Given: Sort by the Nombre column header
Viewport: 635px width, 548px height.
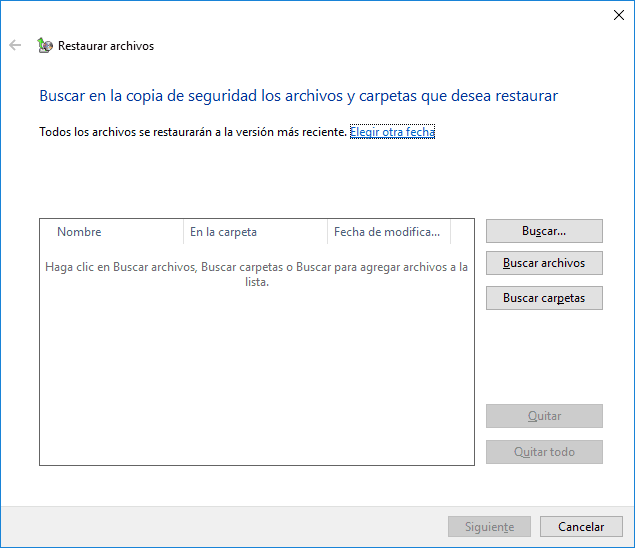Looking at the screenshot, I should click(112, 232).
